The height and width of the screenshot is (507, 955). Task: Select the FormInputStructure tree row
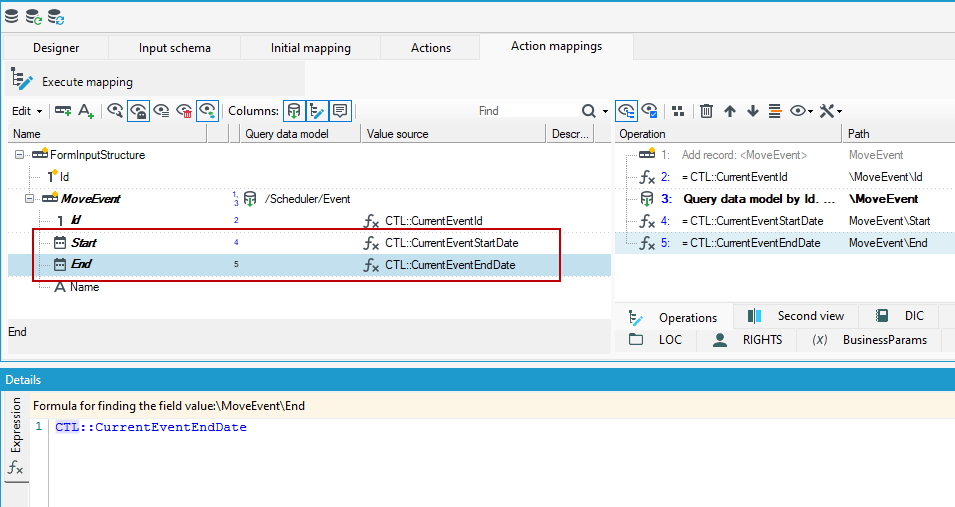309,155
